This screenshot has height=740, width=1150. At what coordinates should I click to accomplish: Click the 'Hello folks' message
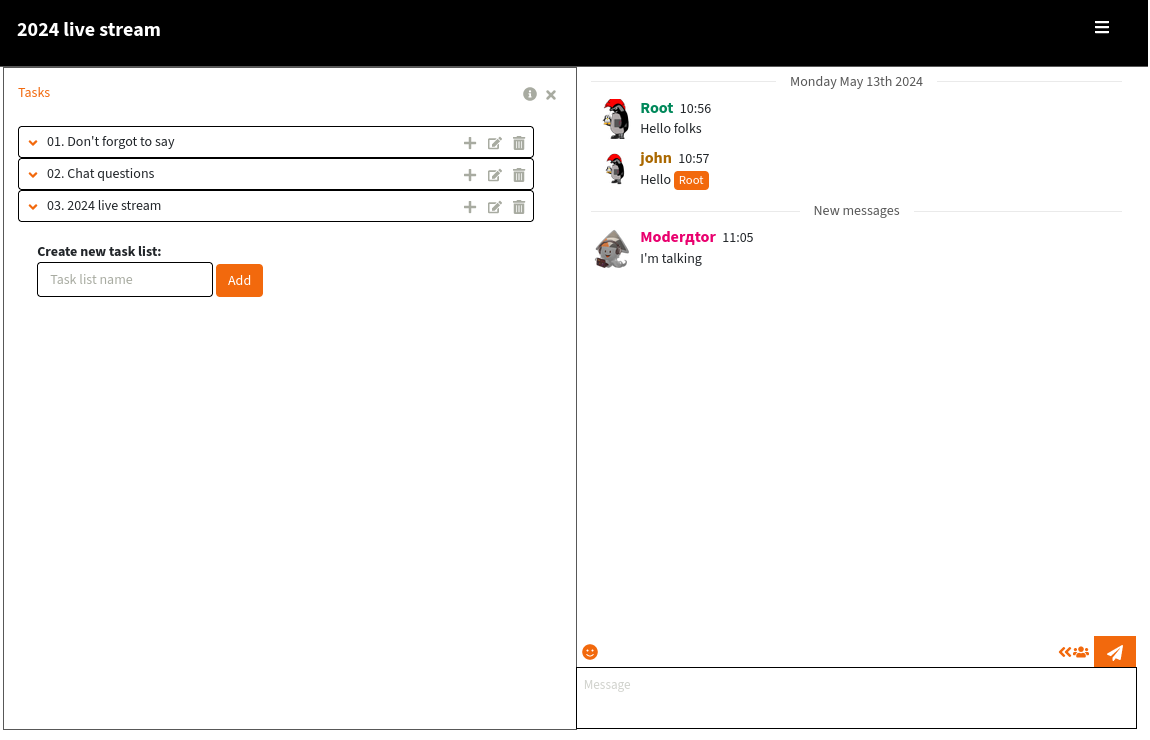click(x=671, y=128)
